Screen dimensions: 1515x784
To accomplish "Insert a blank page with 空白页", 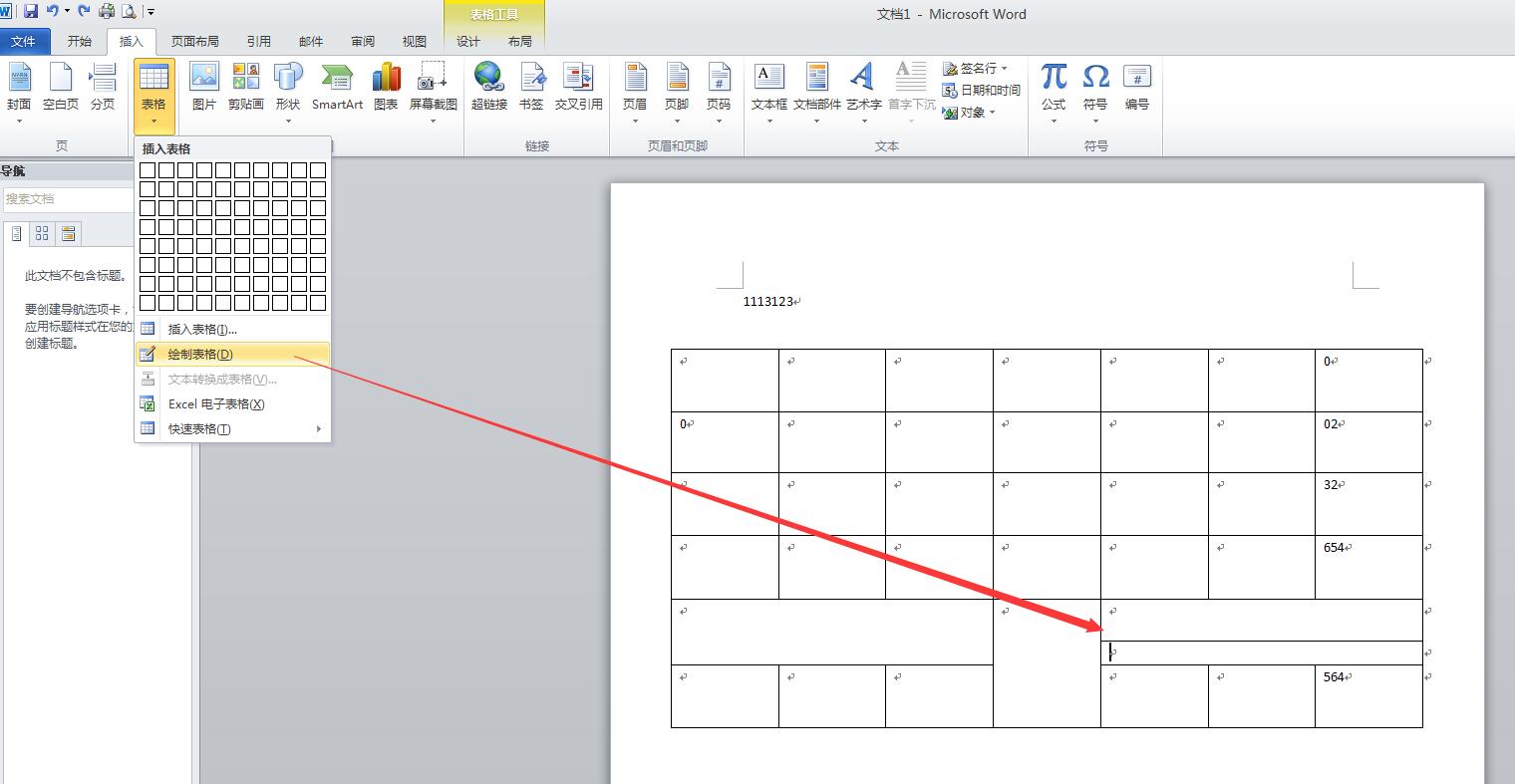I will pyautogui.click(x=61, y=87).
